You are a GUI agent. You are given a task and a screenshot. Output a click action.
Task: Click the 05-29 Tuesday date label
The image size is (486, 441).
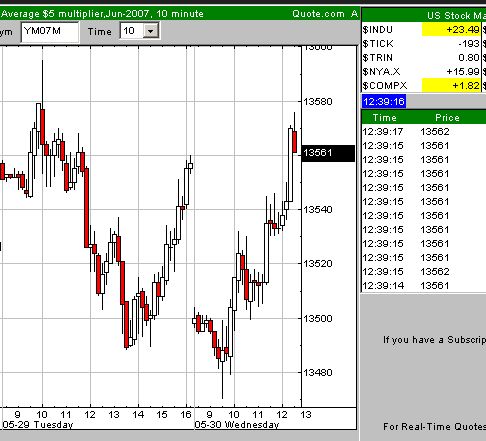[38, 425]
